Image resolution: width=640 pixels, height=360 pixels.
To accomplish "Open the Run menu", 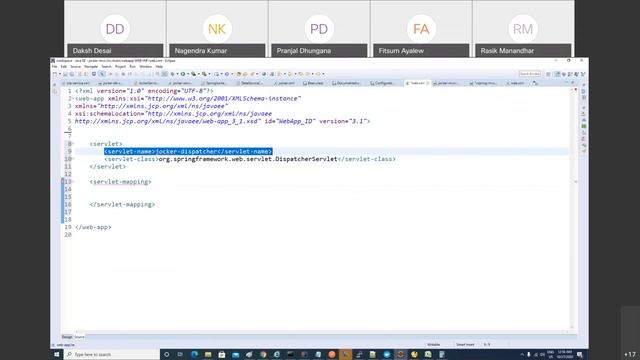I will coord(133,67).
